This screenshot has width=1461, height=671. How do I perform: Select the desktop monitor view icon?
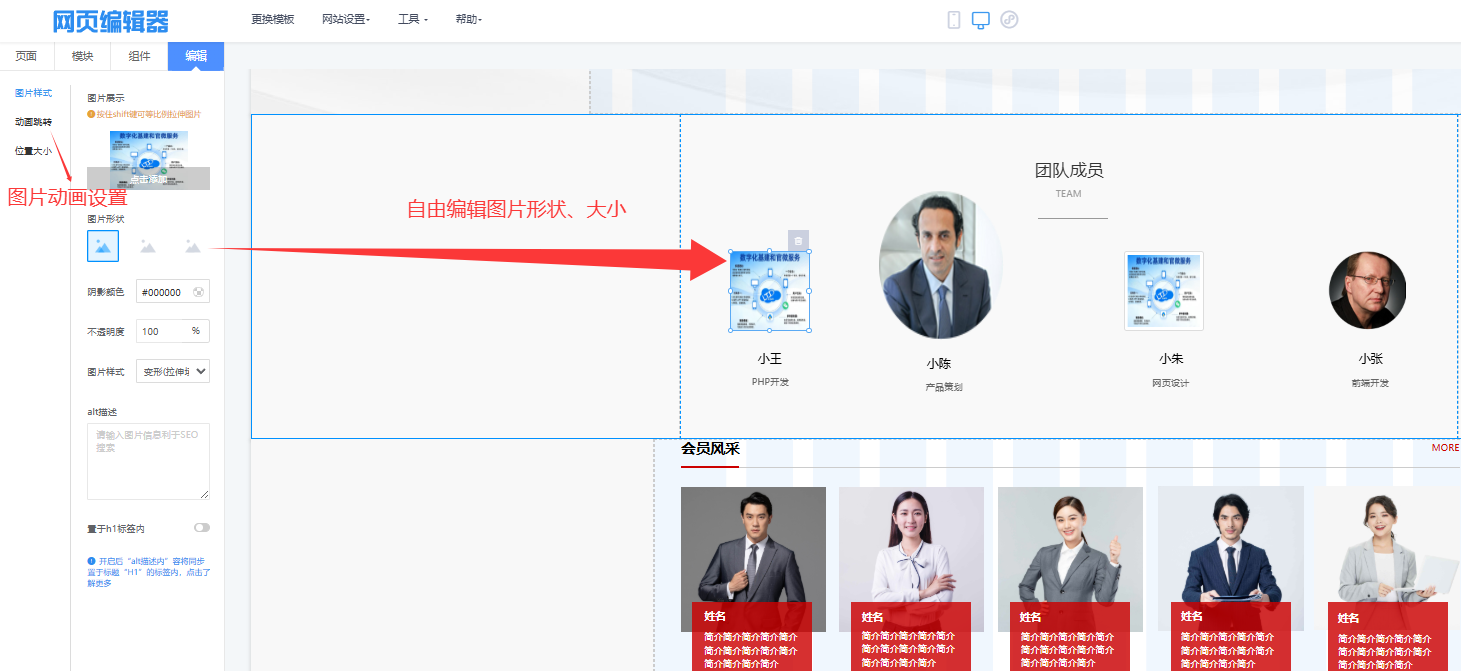point(981,20)
